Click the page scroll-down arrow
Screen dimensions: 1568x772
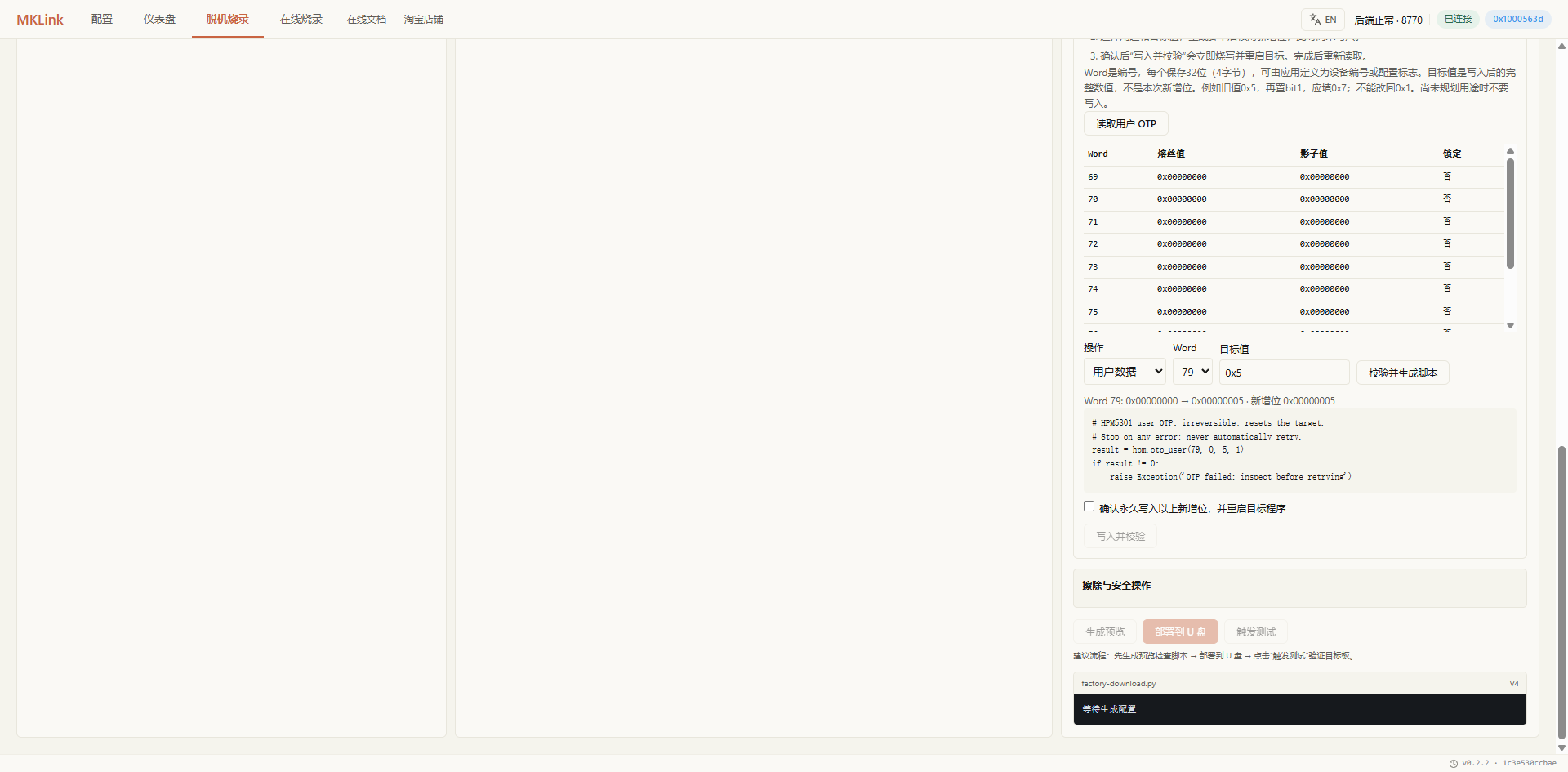[x=1561, y=747]
